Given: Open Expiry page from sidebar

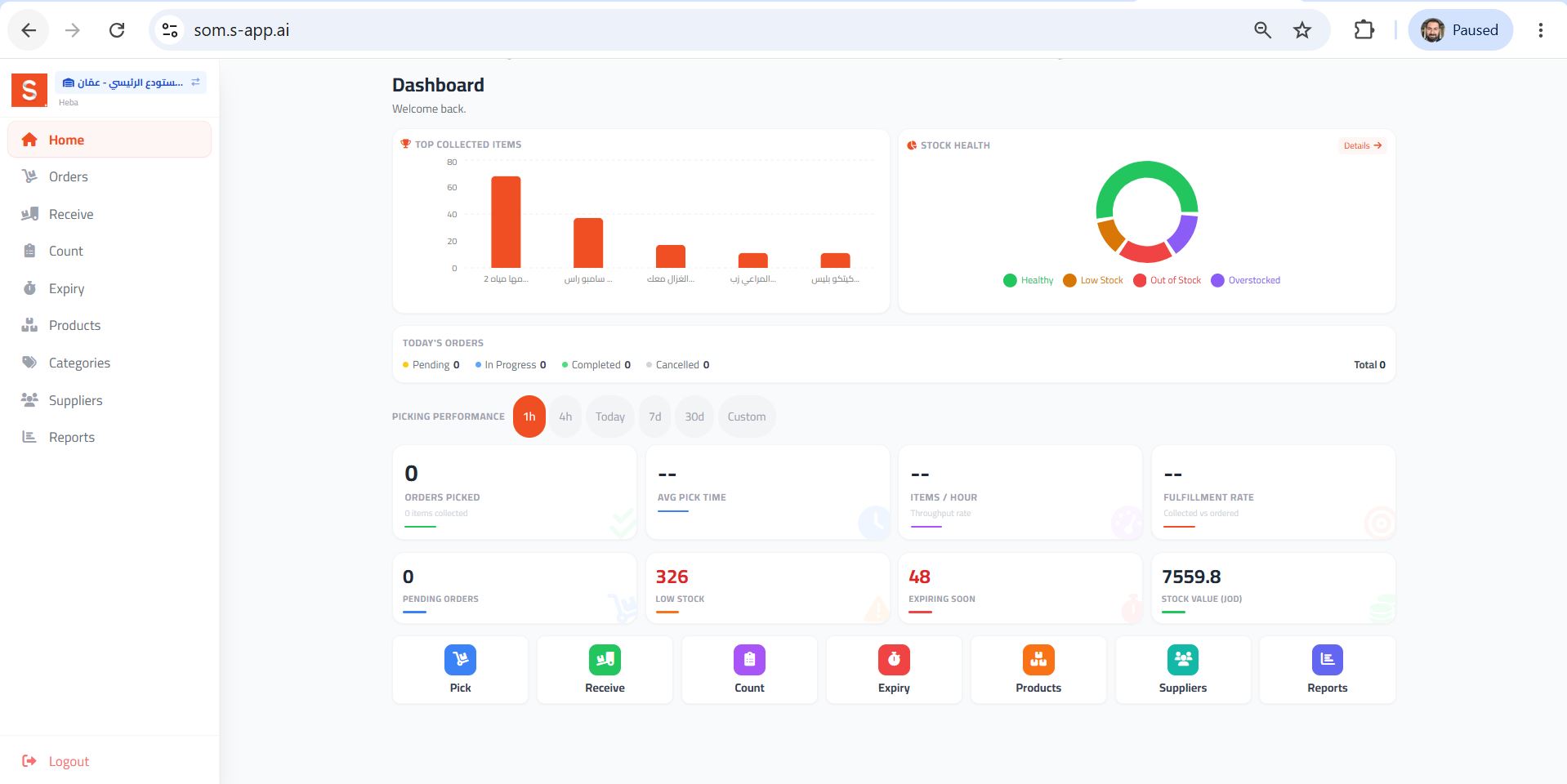Looking at the screenshot, I should pos(109,288).
